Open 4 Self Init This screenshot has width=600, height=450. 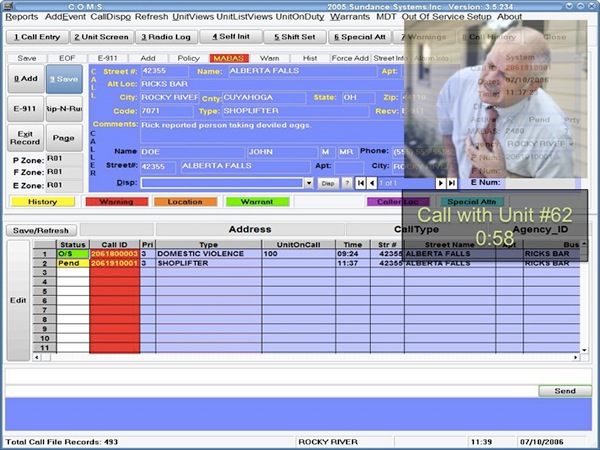coord(231,37)
